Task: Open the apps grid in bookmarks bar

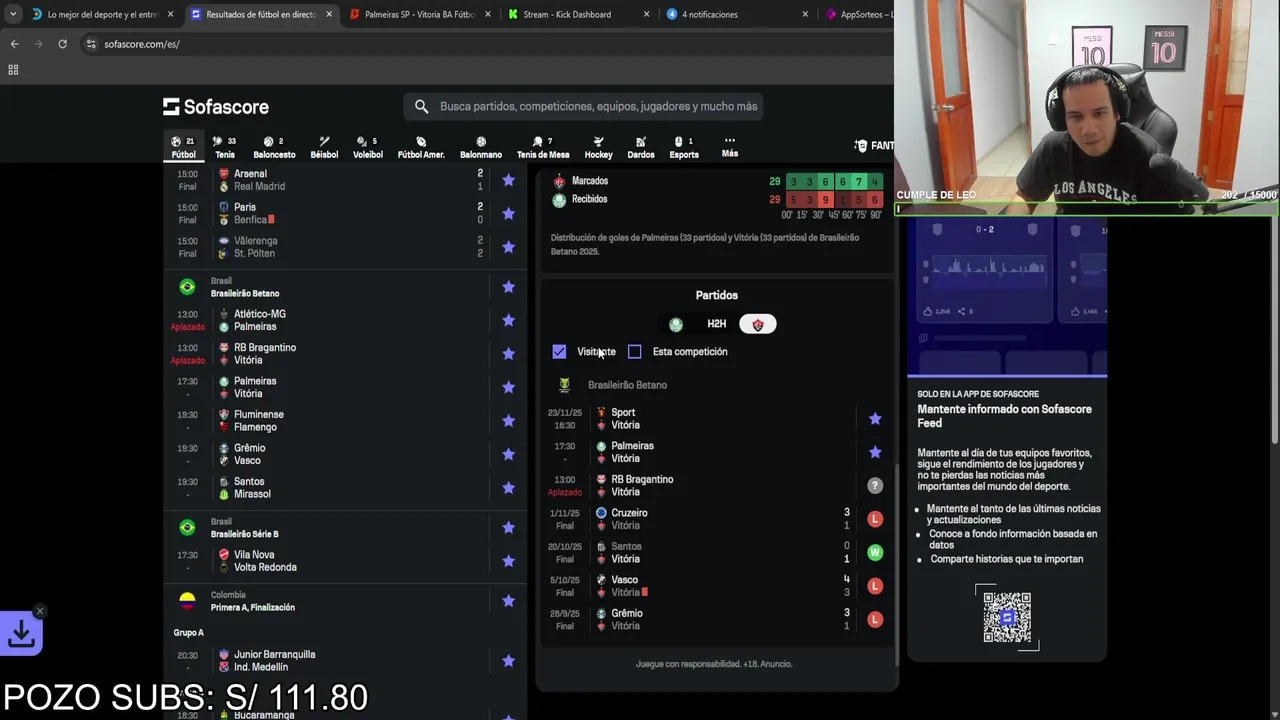Action: 13,70
